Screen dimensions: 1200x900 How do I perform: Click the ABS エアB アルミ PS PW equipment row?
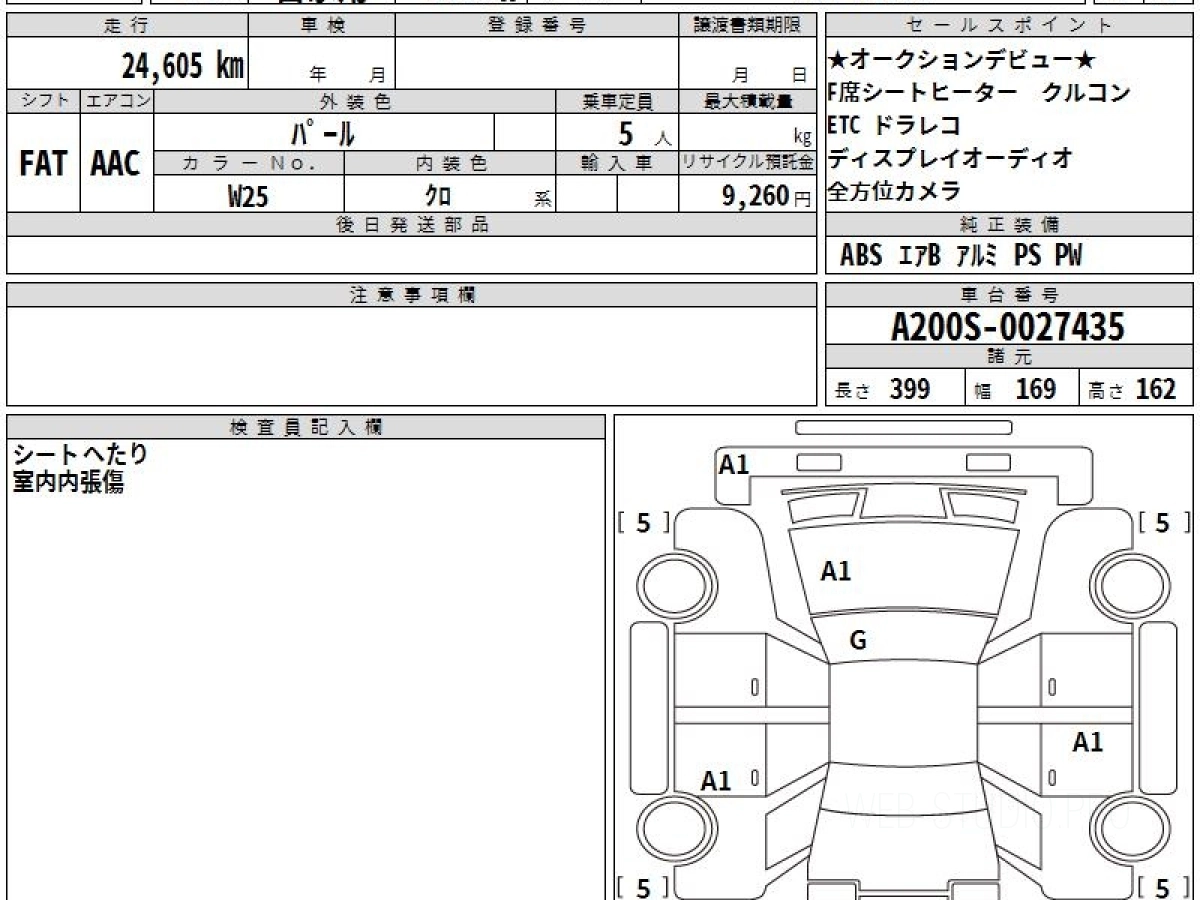click(960, 256)
